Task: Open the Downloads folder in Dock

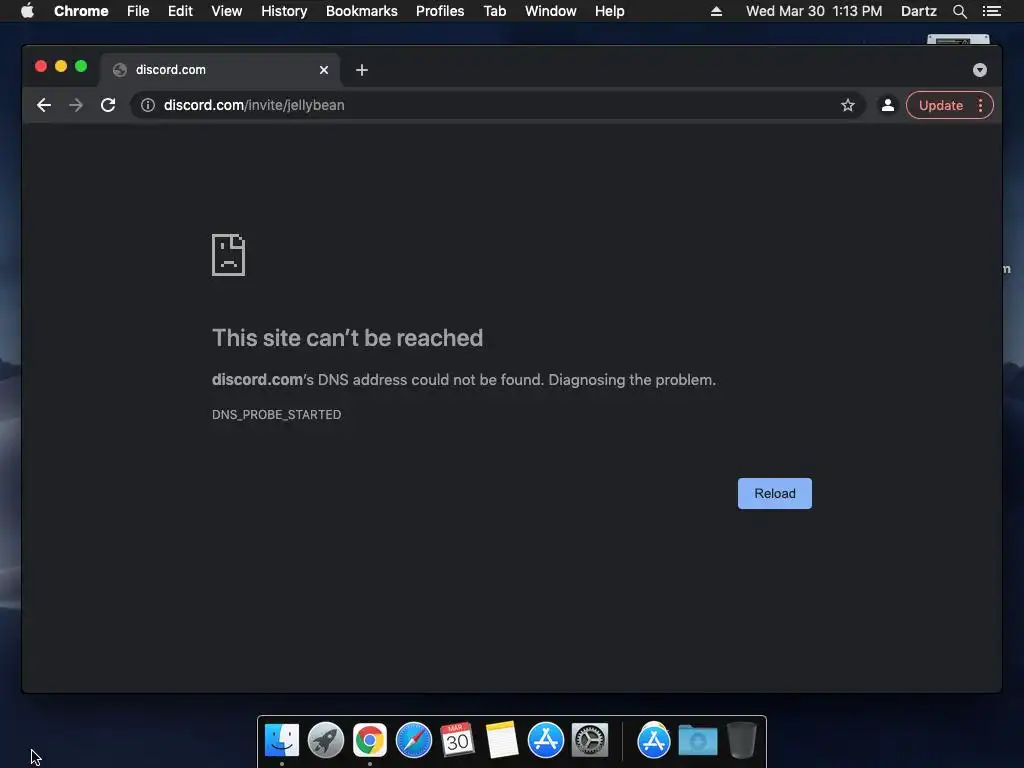Action: tap(697, 741)
